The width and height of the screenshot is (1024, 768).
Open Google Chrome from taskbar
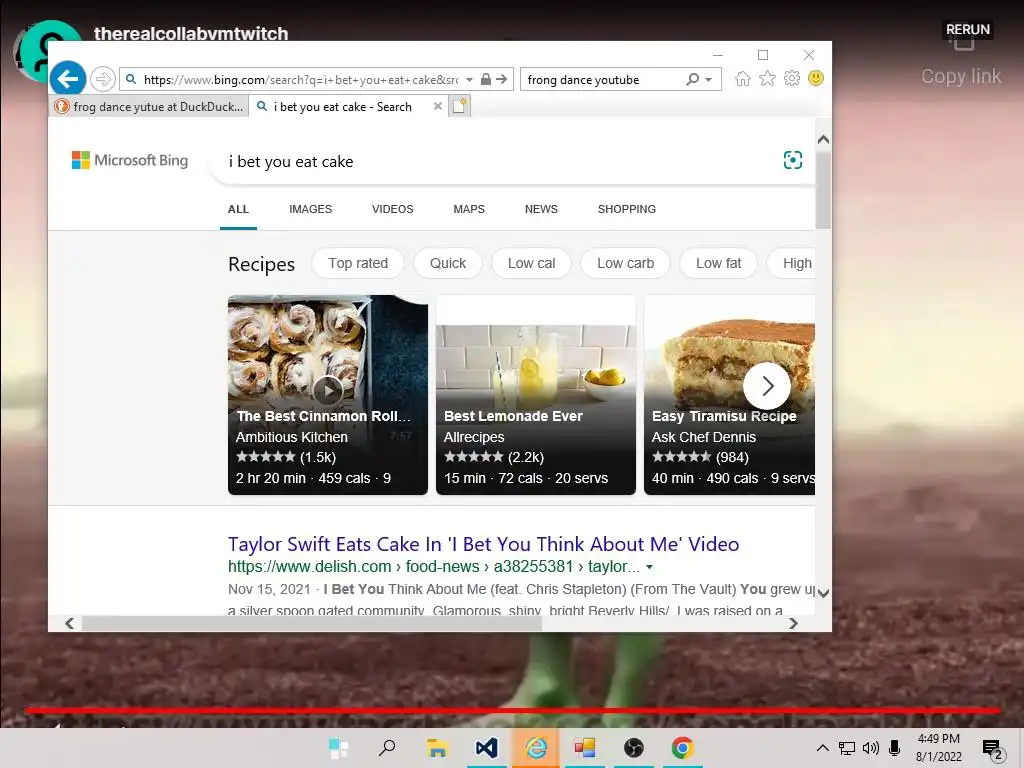tap(682, 748)
